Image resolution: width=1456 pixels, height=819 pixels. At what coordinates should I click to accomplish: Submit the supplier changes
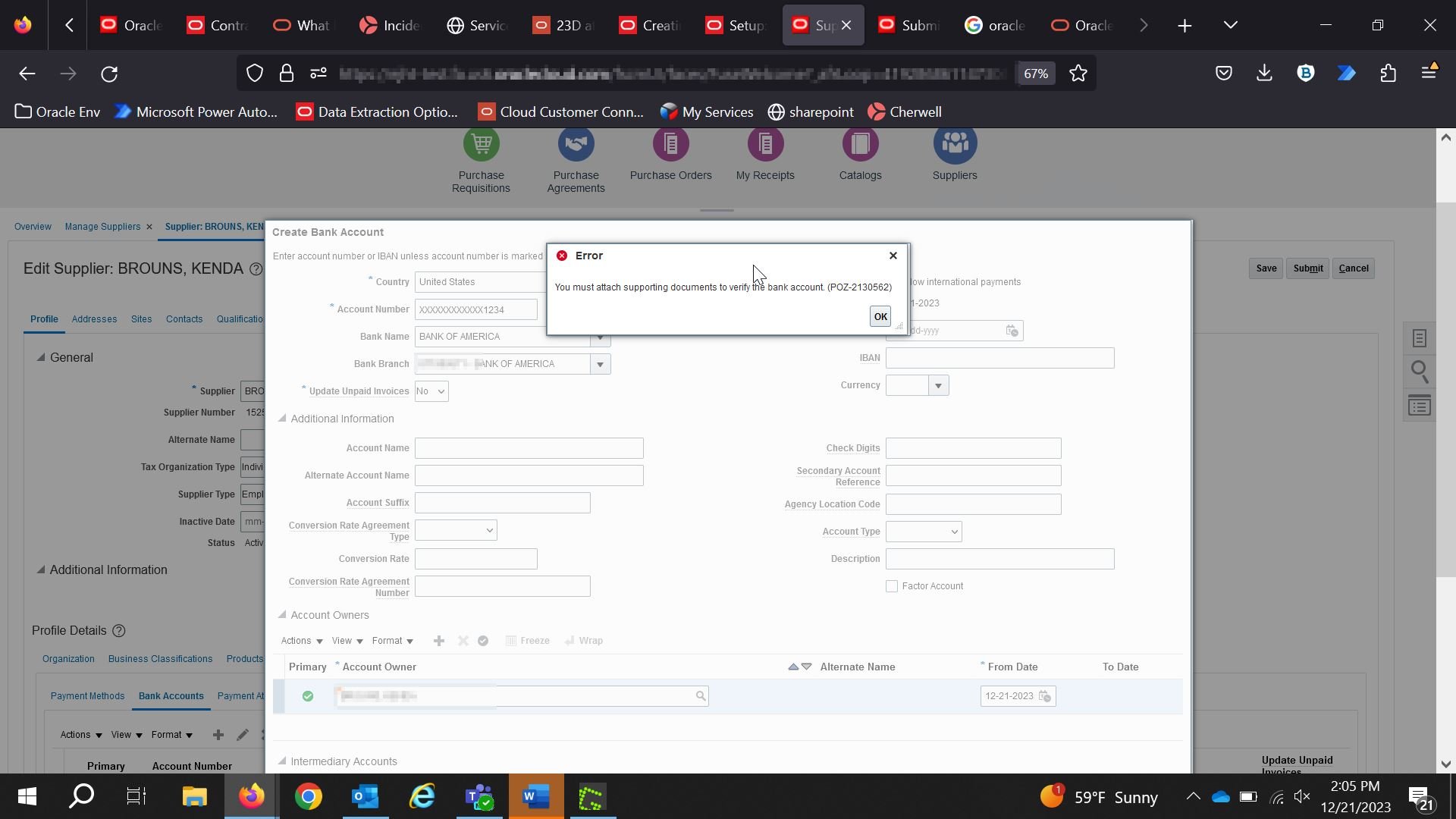pos(1307,268)
